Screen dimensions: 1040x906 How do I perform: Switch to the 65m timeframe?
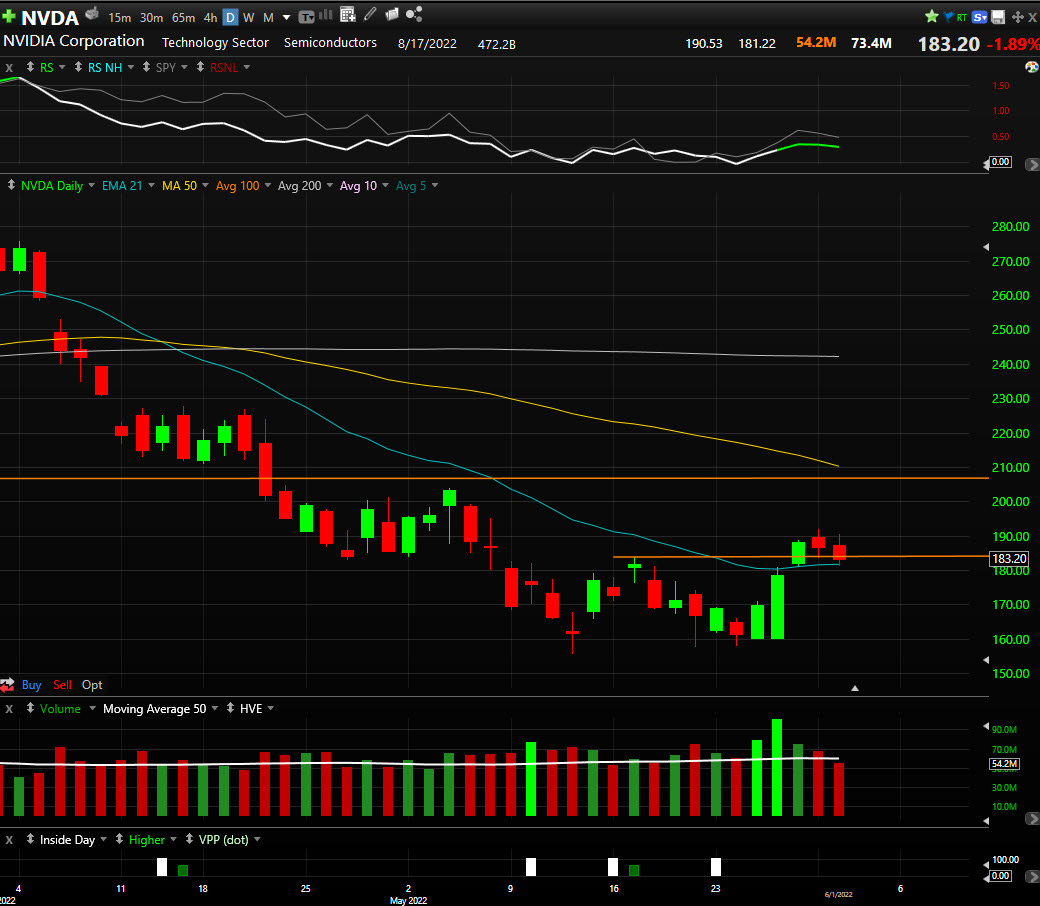tap(183, 18)
